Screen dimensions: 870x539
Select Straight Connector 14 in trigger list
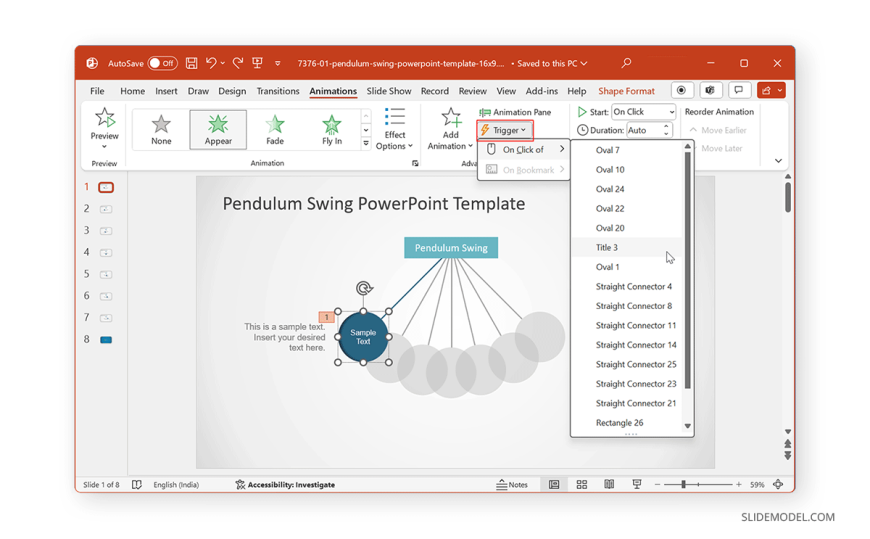[x=627, y=345]
